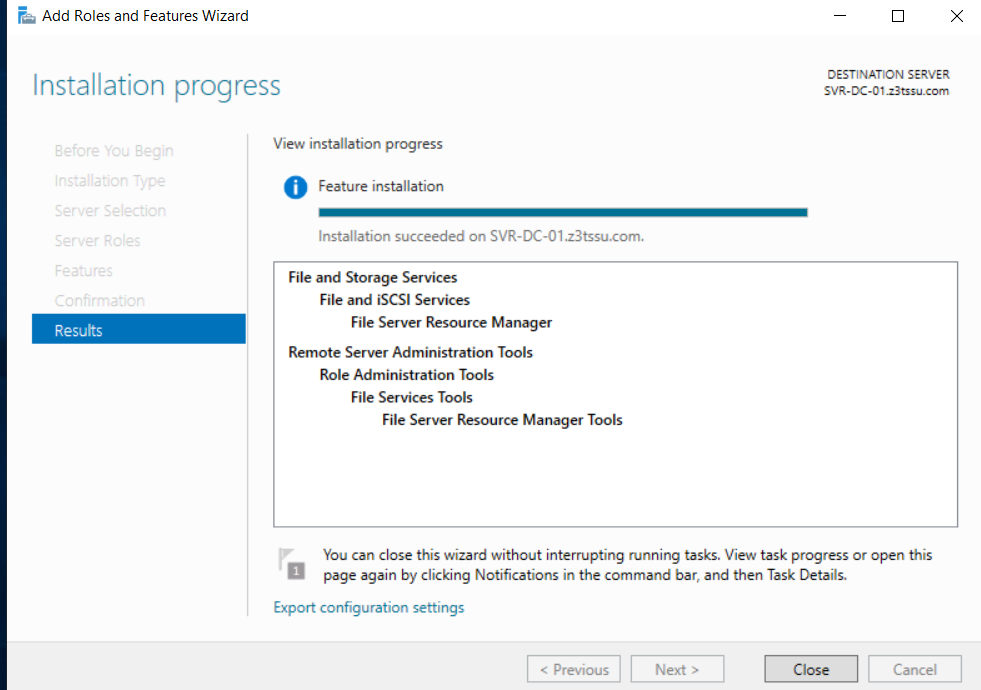Click the Cancel button
981x690 pixels.
pyautogui.click(x=914, y=669)
